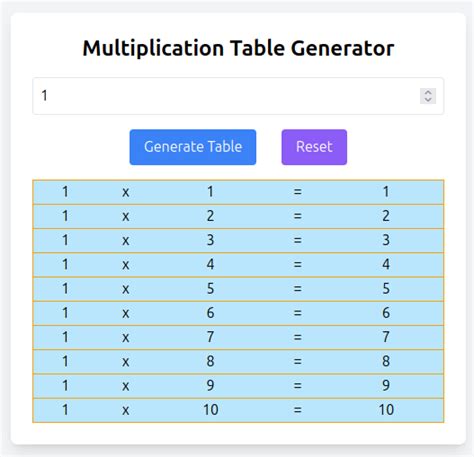Select the row 1 x 2 = 2
The height and width of the screenshot is (457, 474).
point(238,216)
